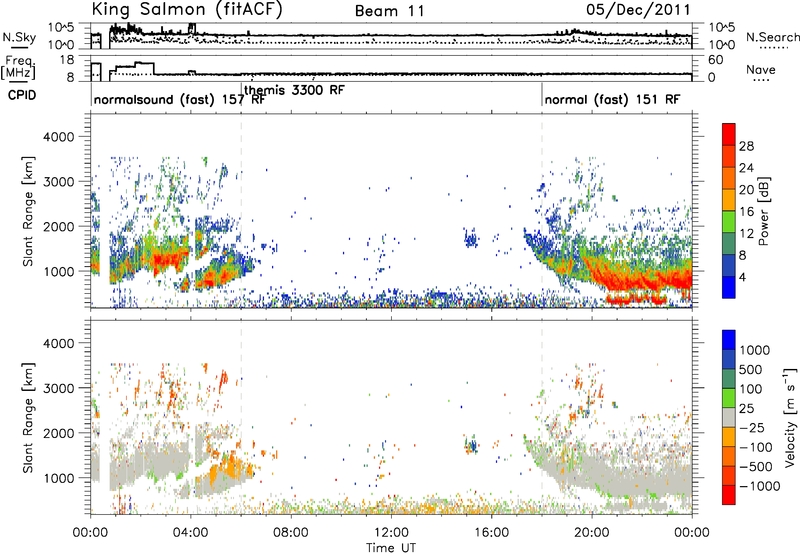Click Slant Range label of the velocity panel
Viewport: 800px width, 554px height.
pos(28,418)
